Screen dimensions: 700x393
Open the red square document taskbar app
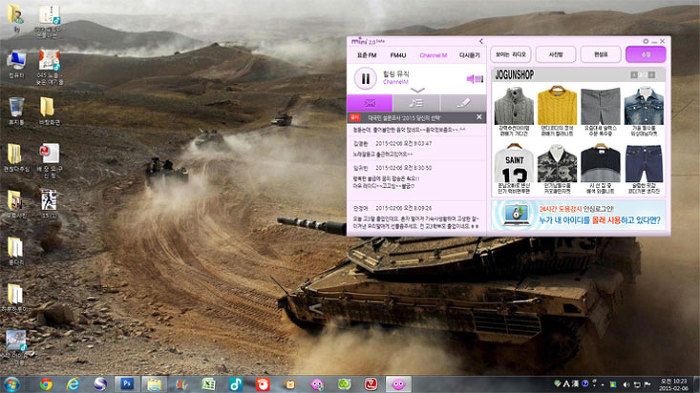[x=371, y=384]
